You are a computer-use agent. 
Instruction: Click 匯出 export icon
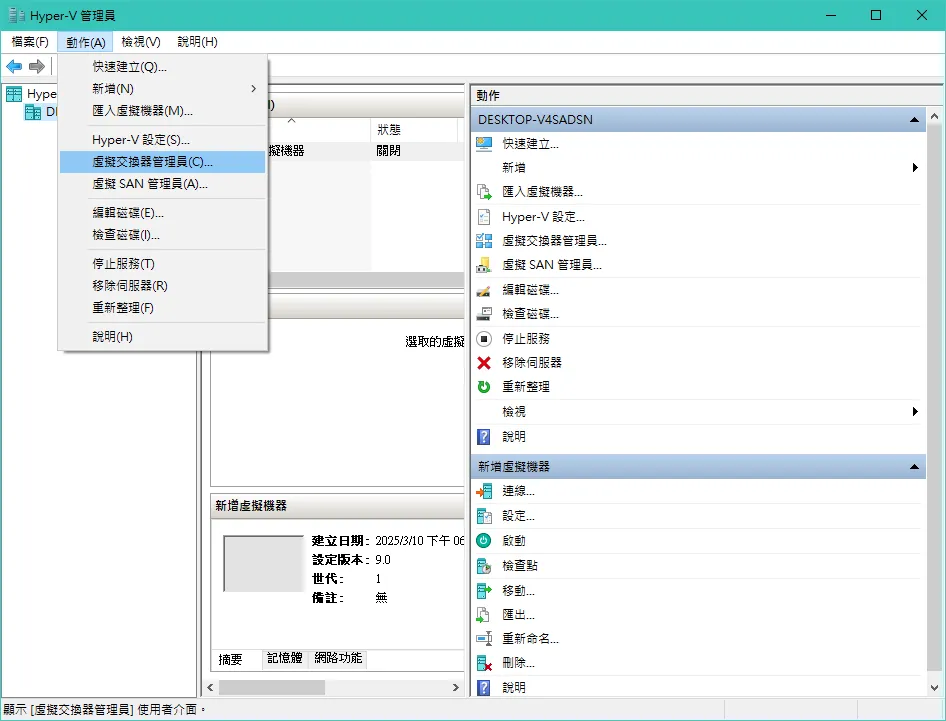coord(484,615)
